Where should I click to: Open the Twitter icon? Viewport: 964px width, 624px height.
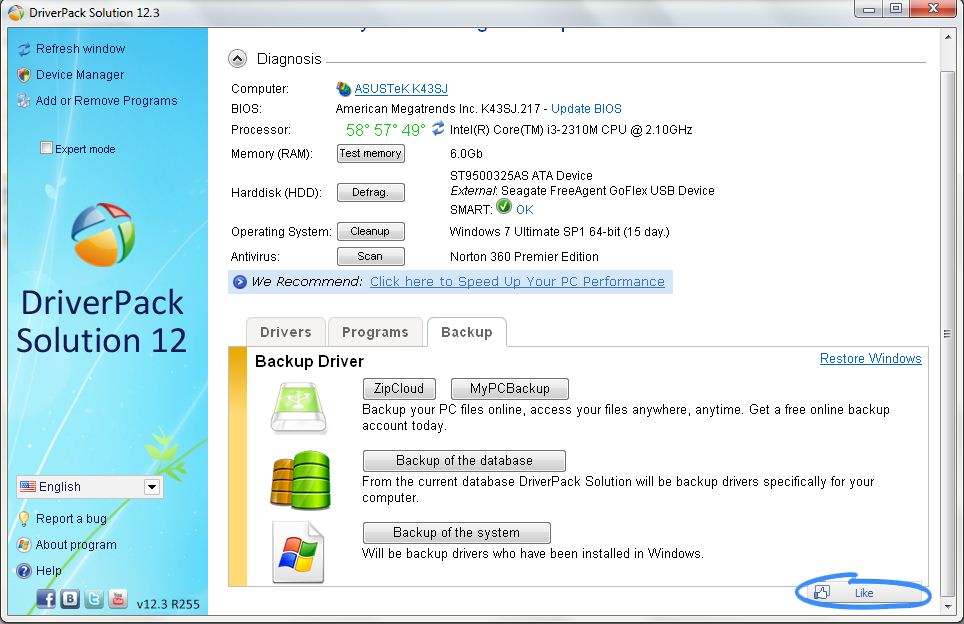(x=94, y=599)
